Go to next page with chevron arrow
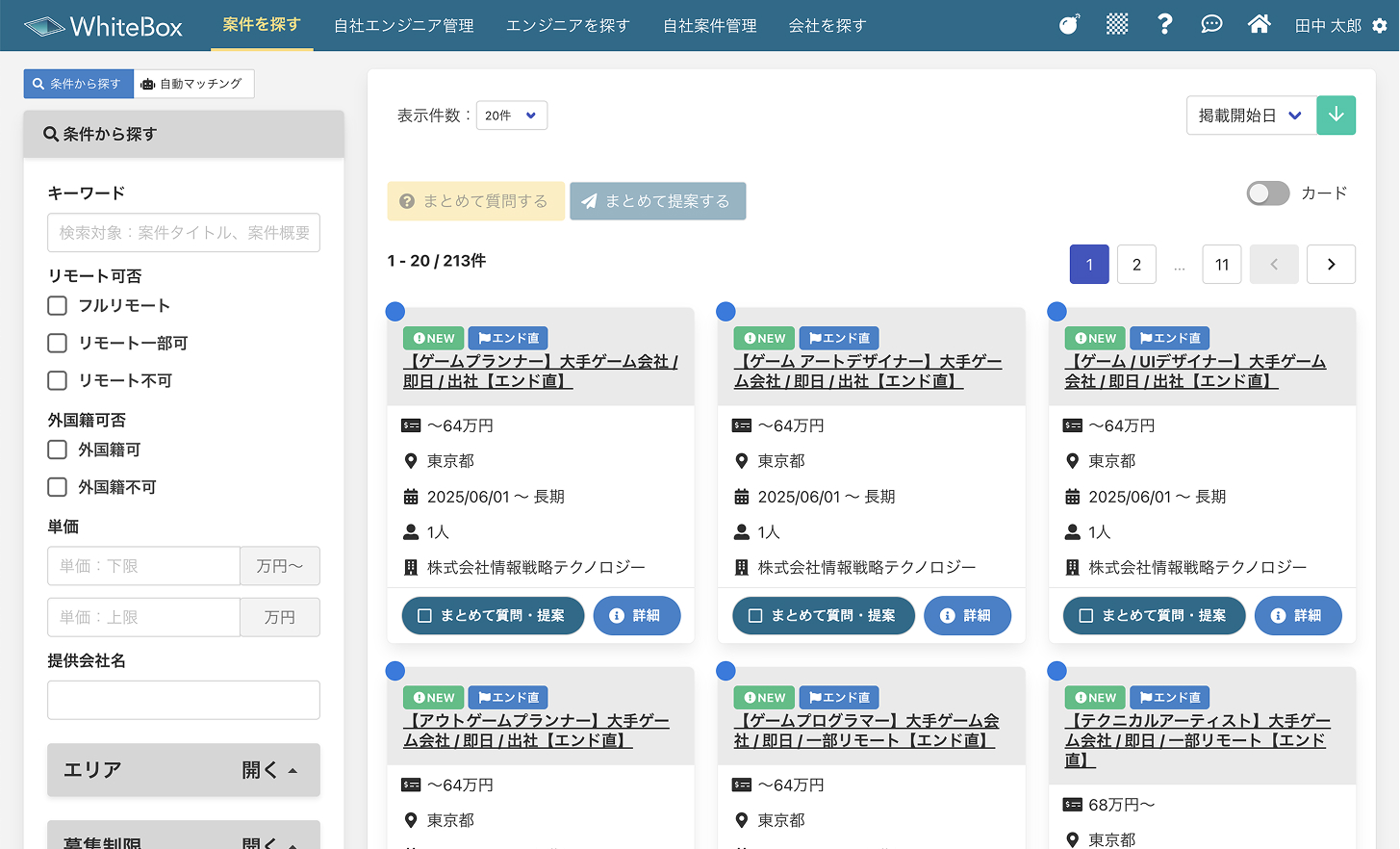 point(1331,265)
